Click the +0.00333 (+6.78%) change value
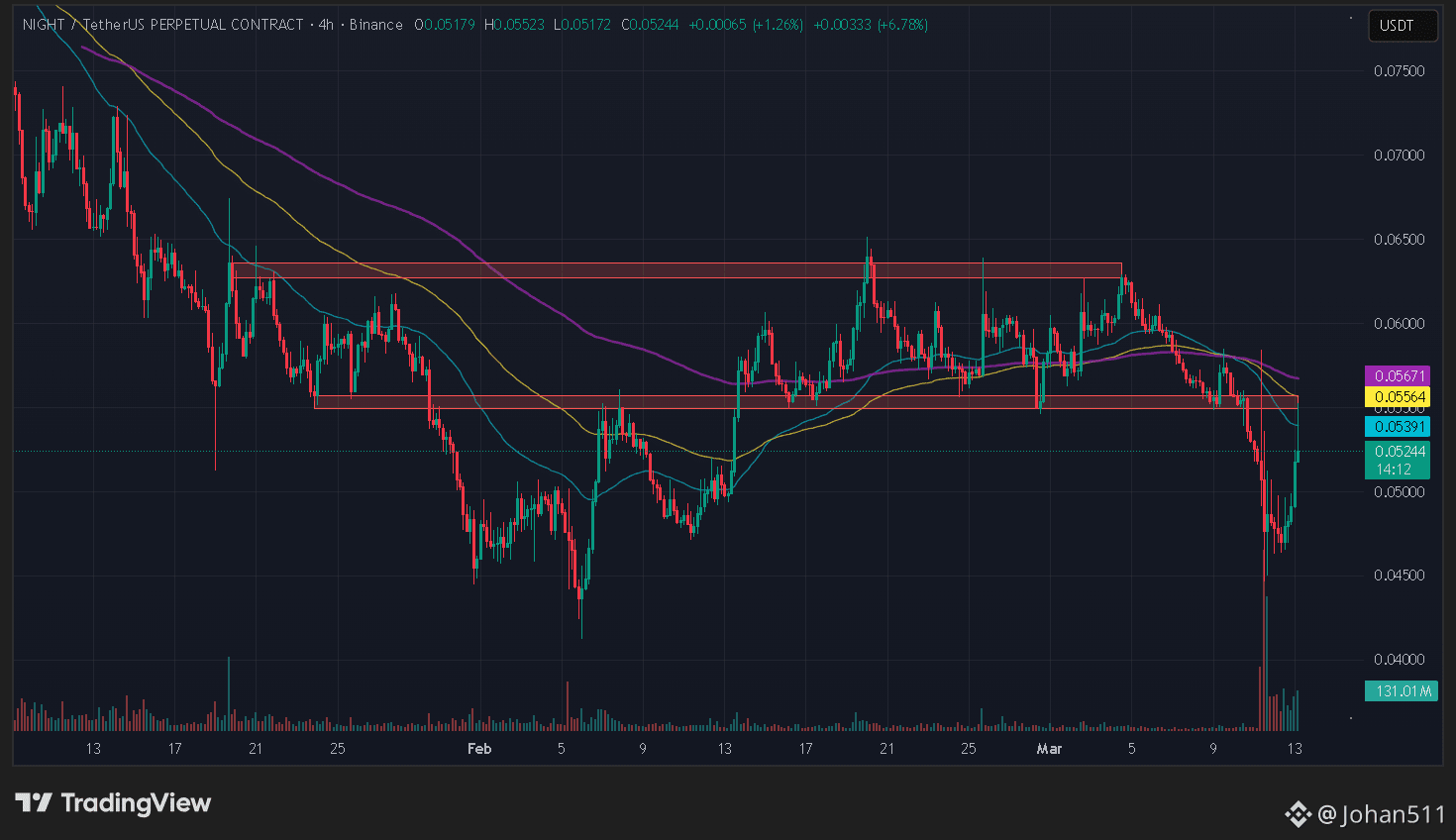Image resolution: width=1456 pixels, height=840 pixels. 871,25
